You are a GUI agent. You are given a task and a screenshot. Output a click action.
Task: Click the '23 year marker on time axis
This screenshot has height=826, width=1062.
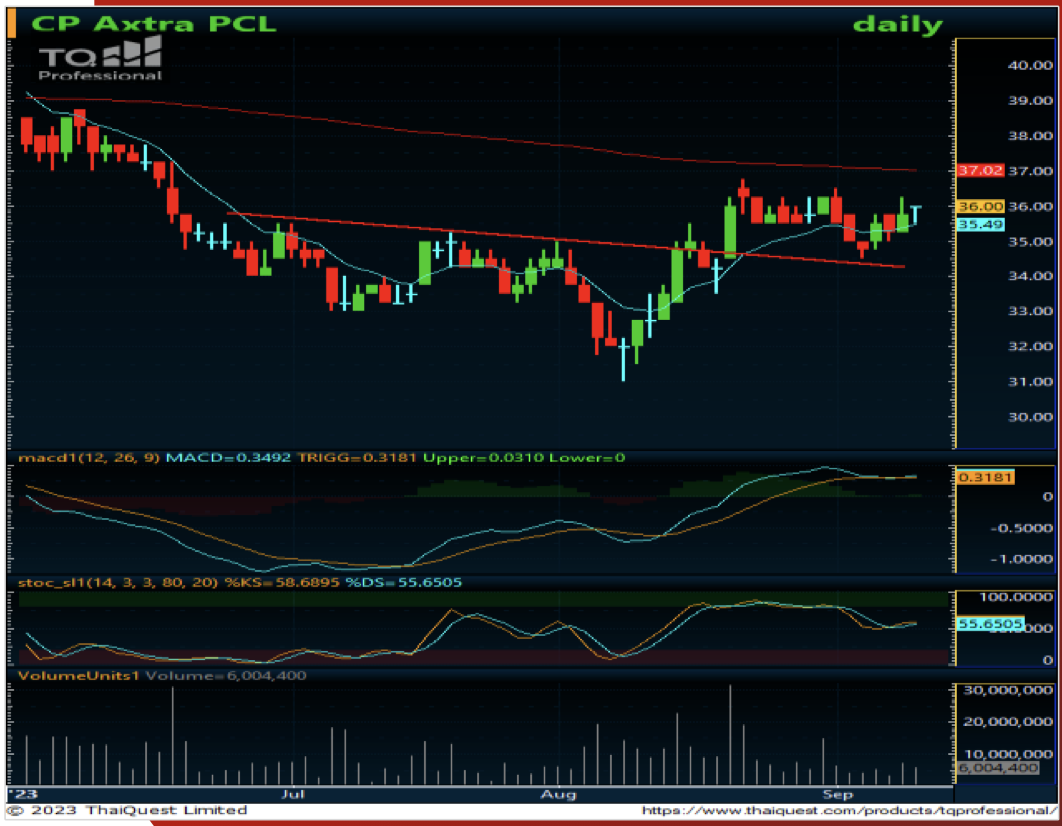23,794
